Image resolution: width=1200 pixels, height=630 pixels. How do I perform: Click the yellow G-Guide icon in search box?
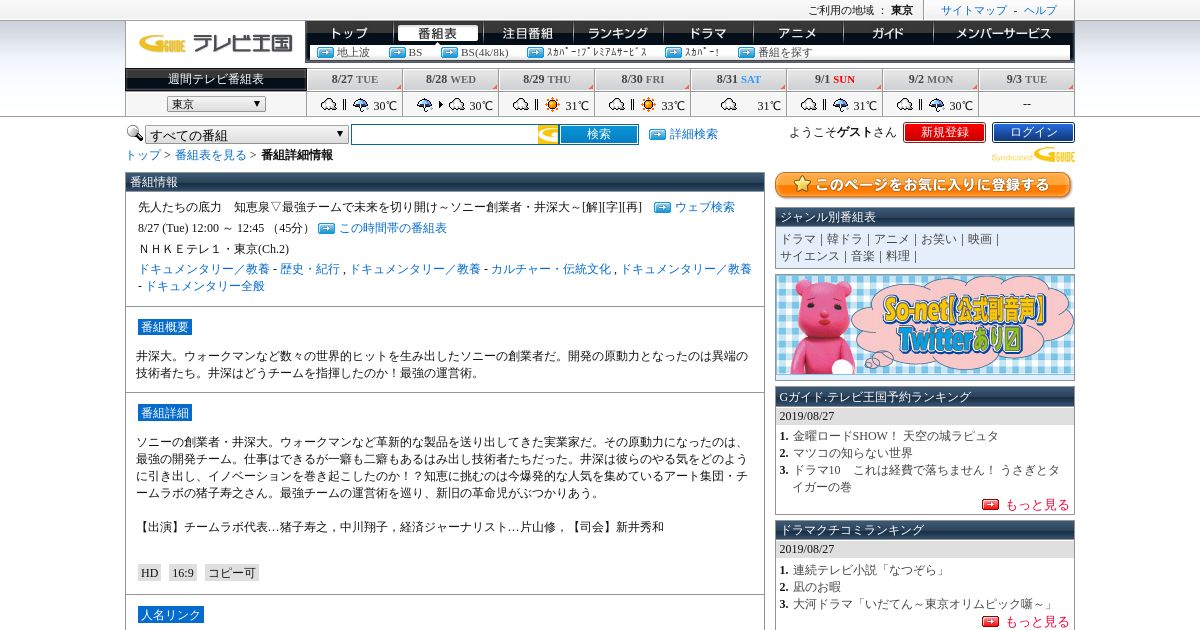click(548, 134)
